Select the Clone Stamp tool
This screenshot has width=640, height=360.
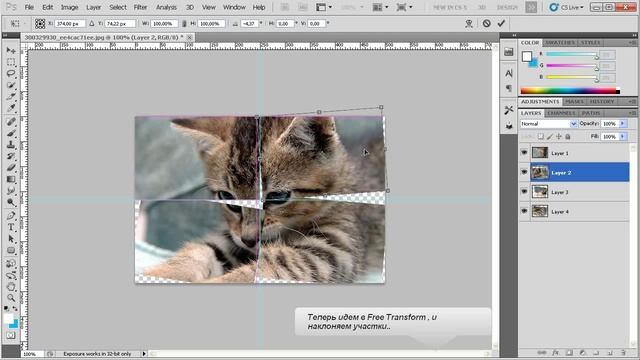pyautogui.click(x=11, y=144)
